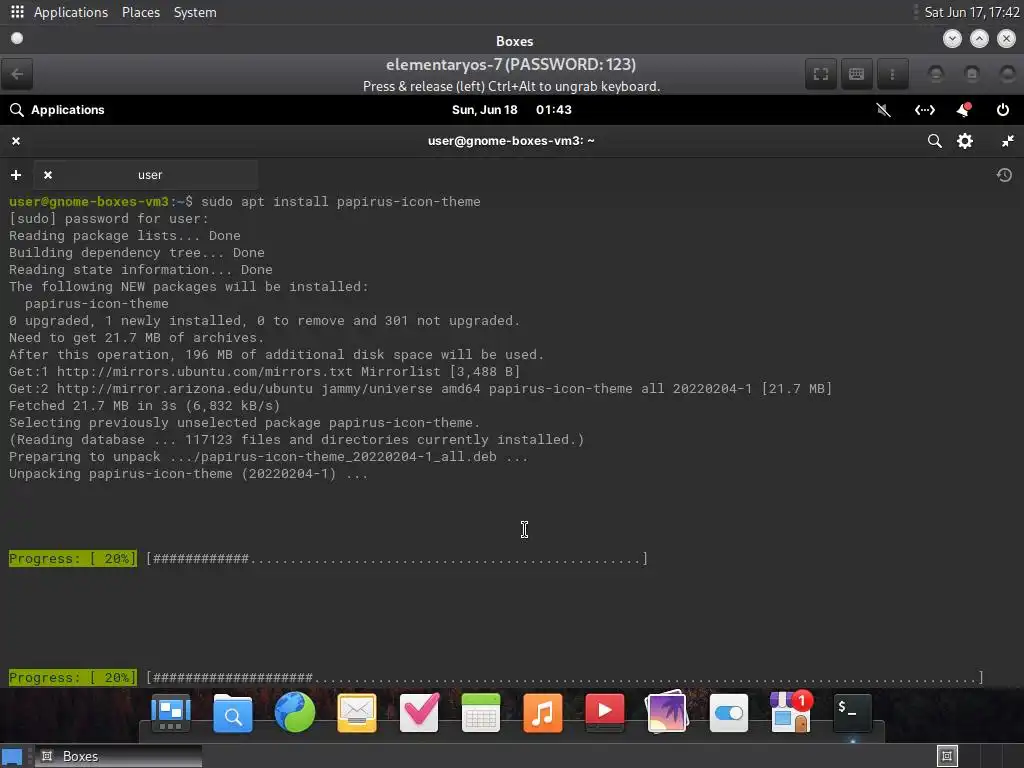This screenshot has height=768, width=1024.
Task: Click the mirrors.ubuntu.com URL line
Action: [264, 372]
